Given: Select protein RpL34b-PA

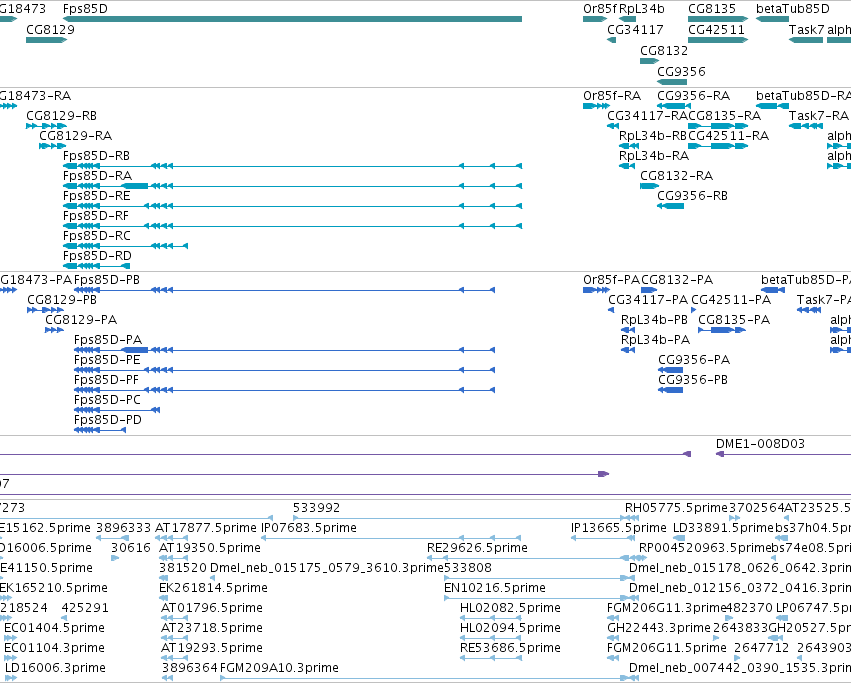Looking at the screenshot, I should coord(655,341).
